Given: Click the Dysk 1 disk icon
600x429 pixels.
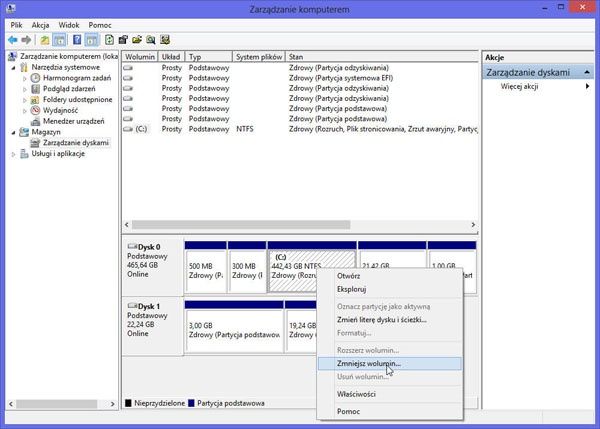Looking at the screenshot, I should 132,306.
